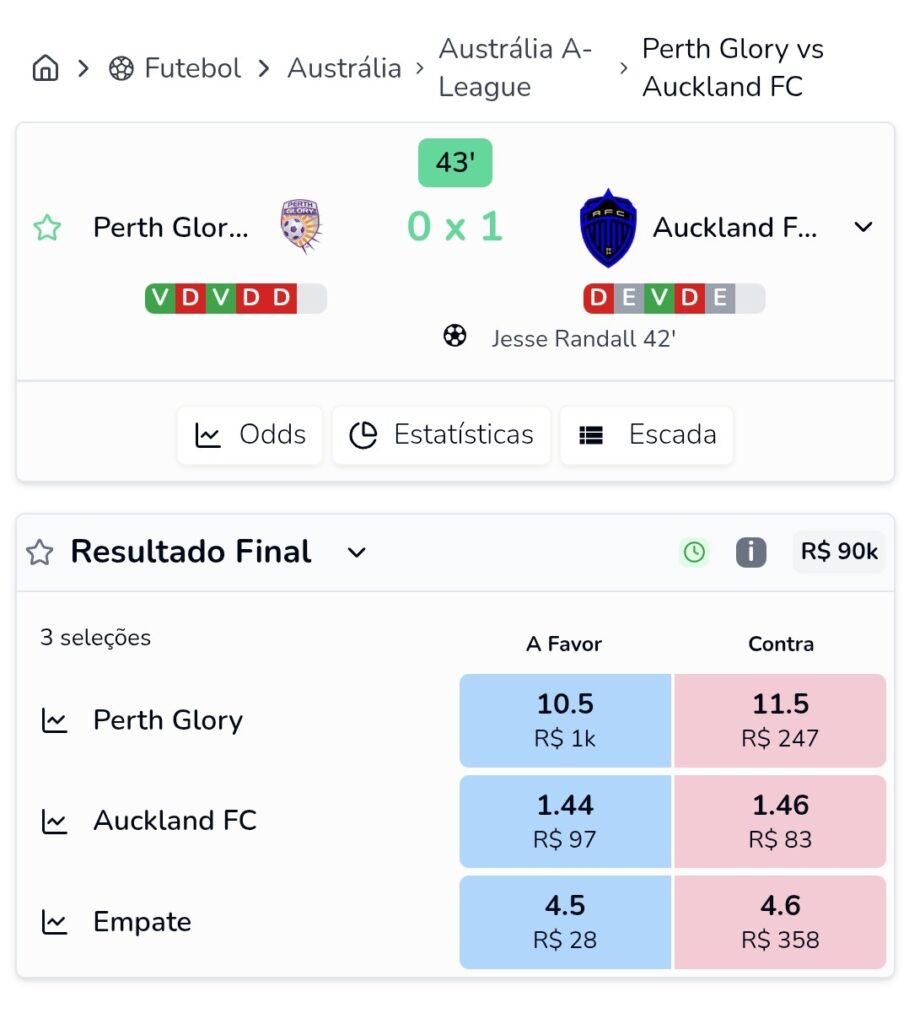The height and width of the screenshot is (1024, 909).
Task: Click the Perth Glory team logo
Action: [x=301, y=226]
